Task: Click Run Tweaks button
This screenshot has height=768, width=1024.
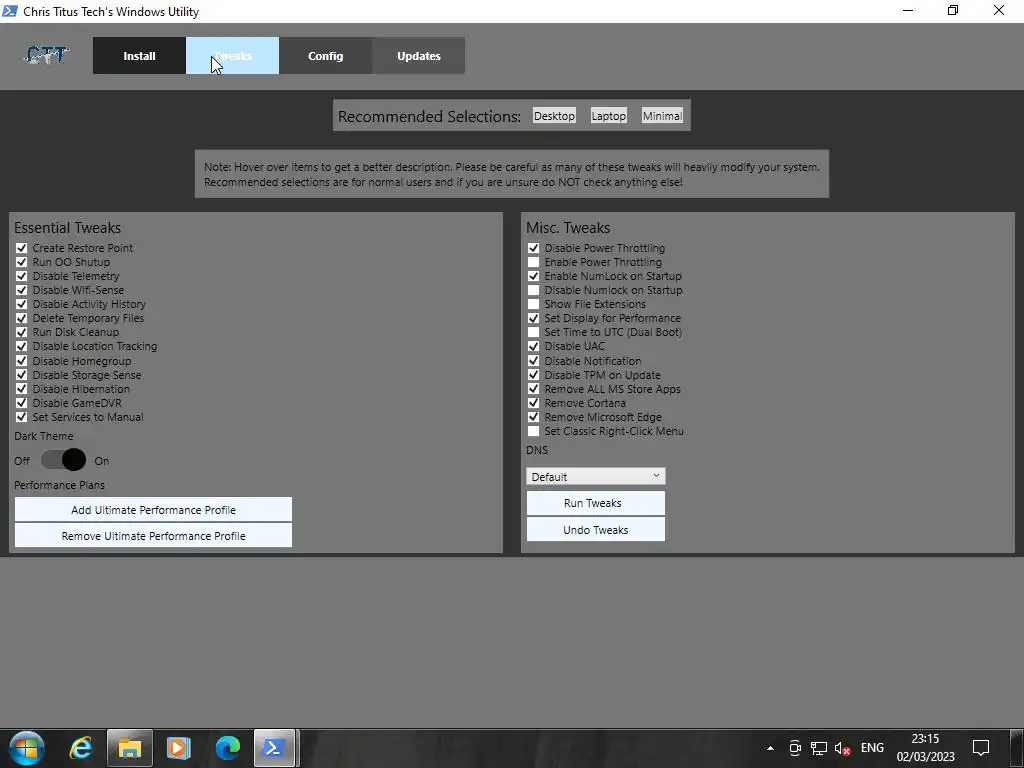Action: click(x=596, y=503)
